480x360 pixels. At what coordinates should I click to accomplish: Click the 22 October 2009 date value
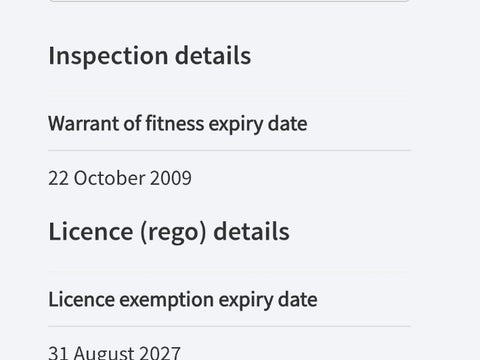(120, 178)
